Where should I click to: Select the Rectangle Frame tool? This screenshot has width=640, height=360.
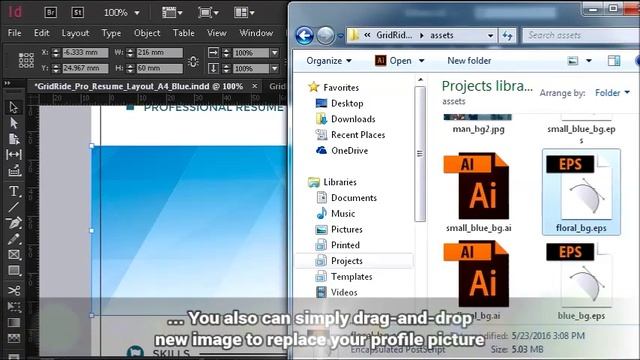tap(13, 255)
